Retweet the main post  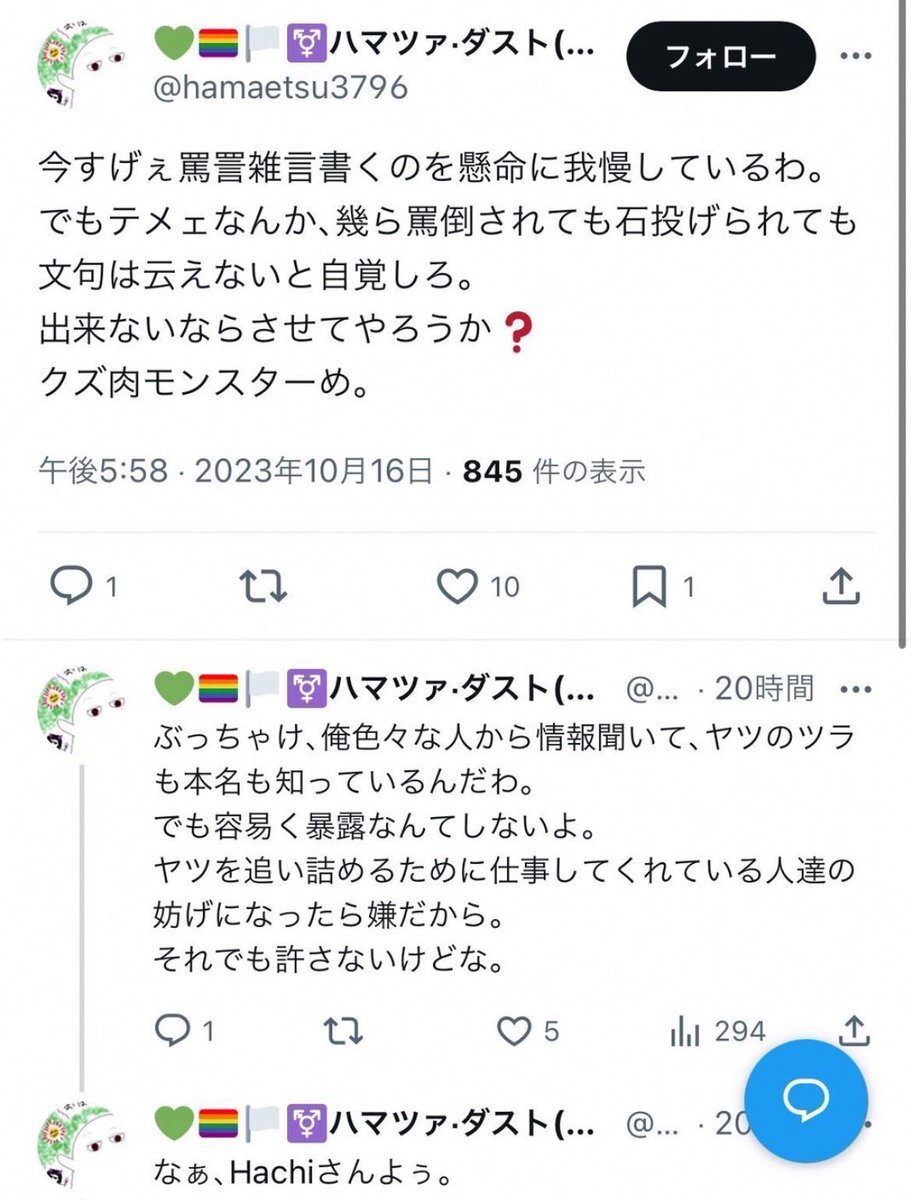point(266,587)
